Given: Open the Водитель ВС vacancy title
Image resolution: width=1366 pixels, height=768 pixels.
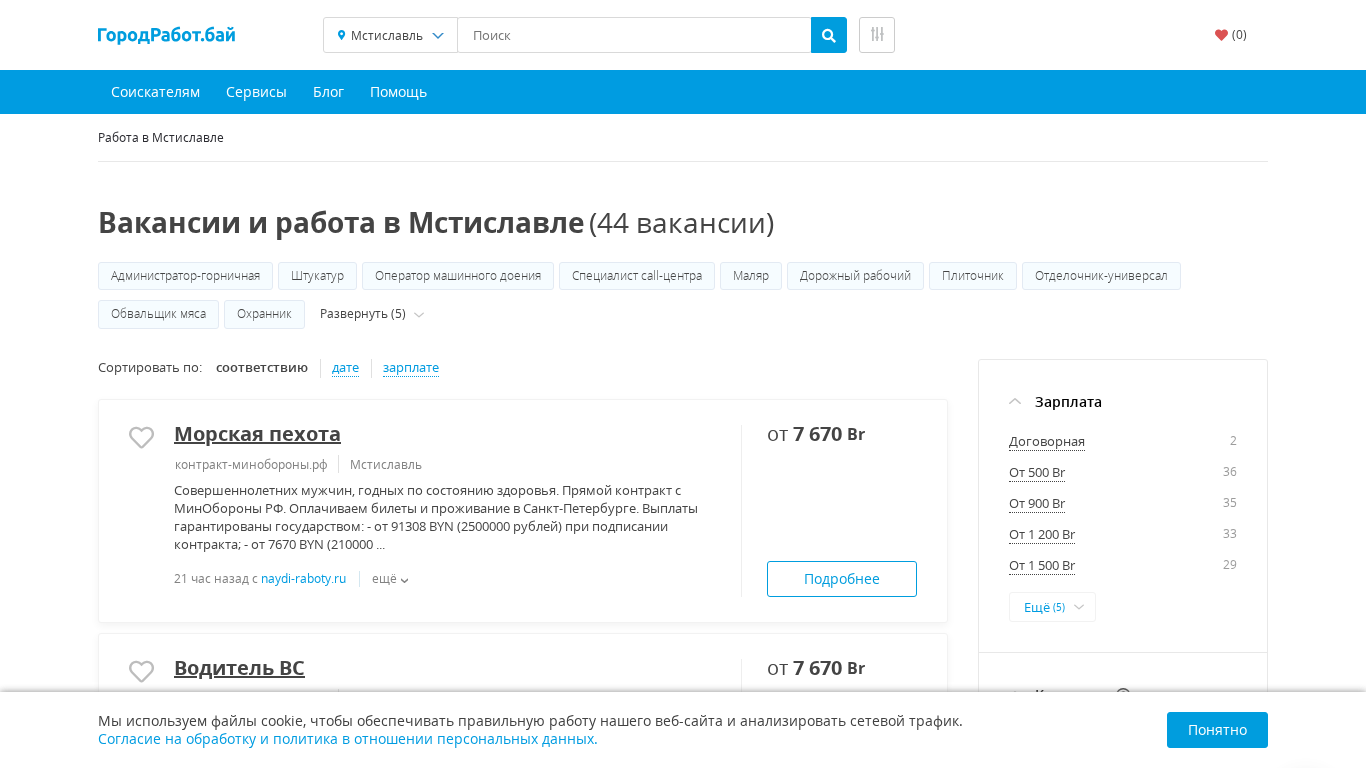Looking at the screenshot, I should coord(239,668).
